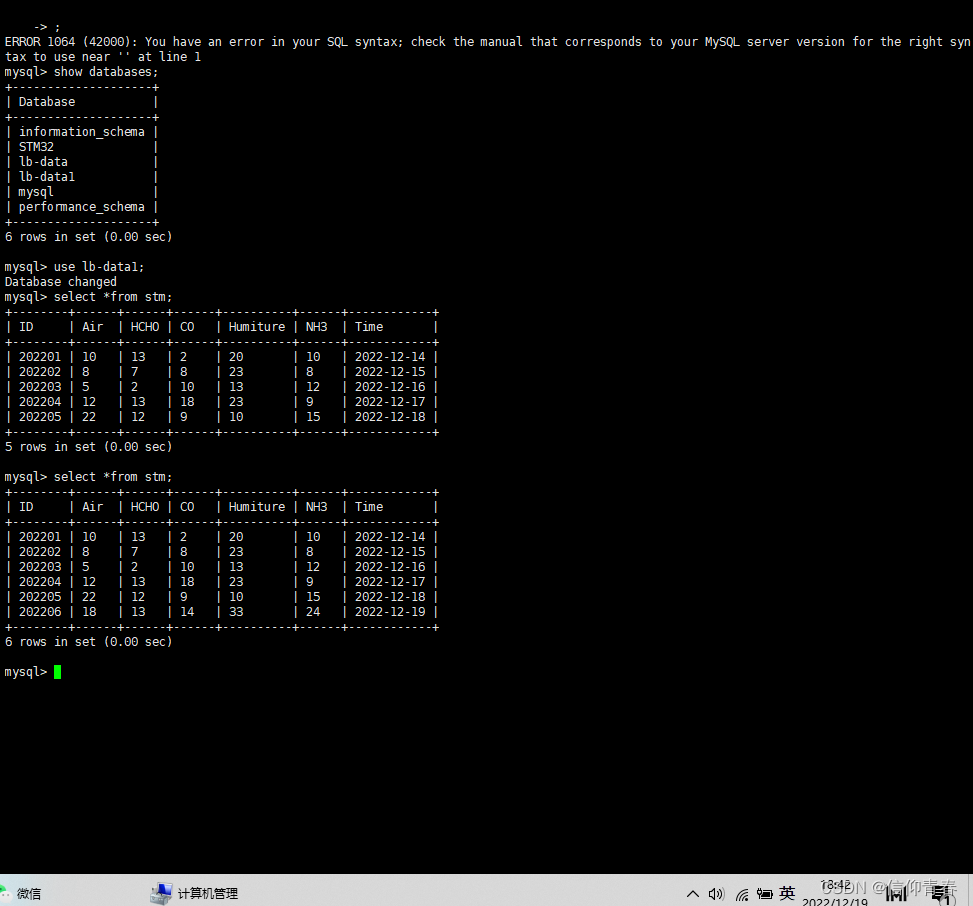This screenshot has width=973, height=906.
Task: Open the 计算机管理 taskbar app
Action: pos(194,894)
